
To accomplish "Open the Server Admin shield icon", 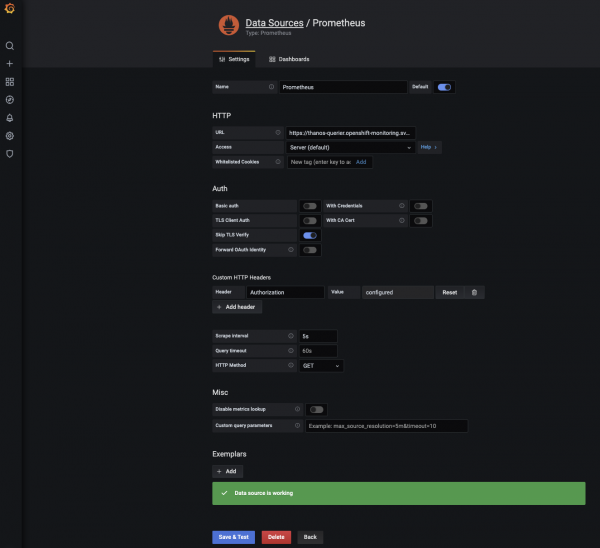I will [x=10, y=154].
